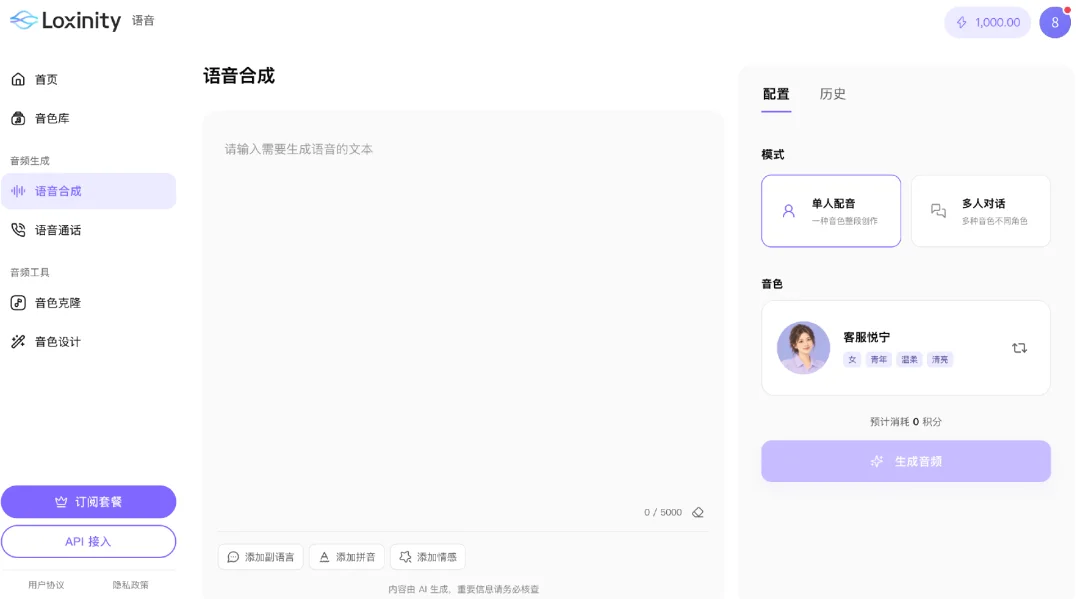
Task: Click the chat bubbles icon in 多人对话
Action: click(938, 211)
